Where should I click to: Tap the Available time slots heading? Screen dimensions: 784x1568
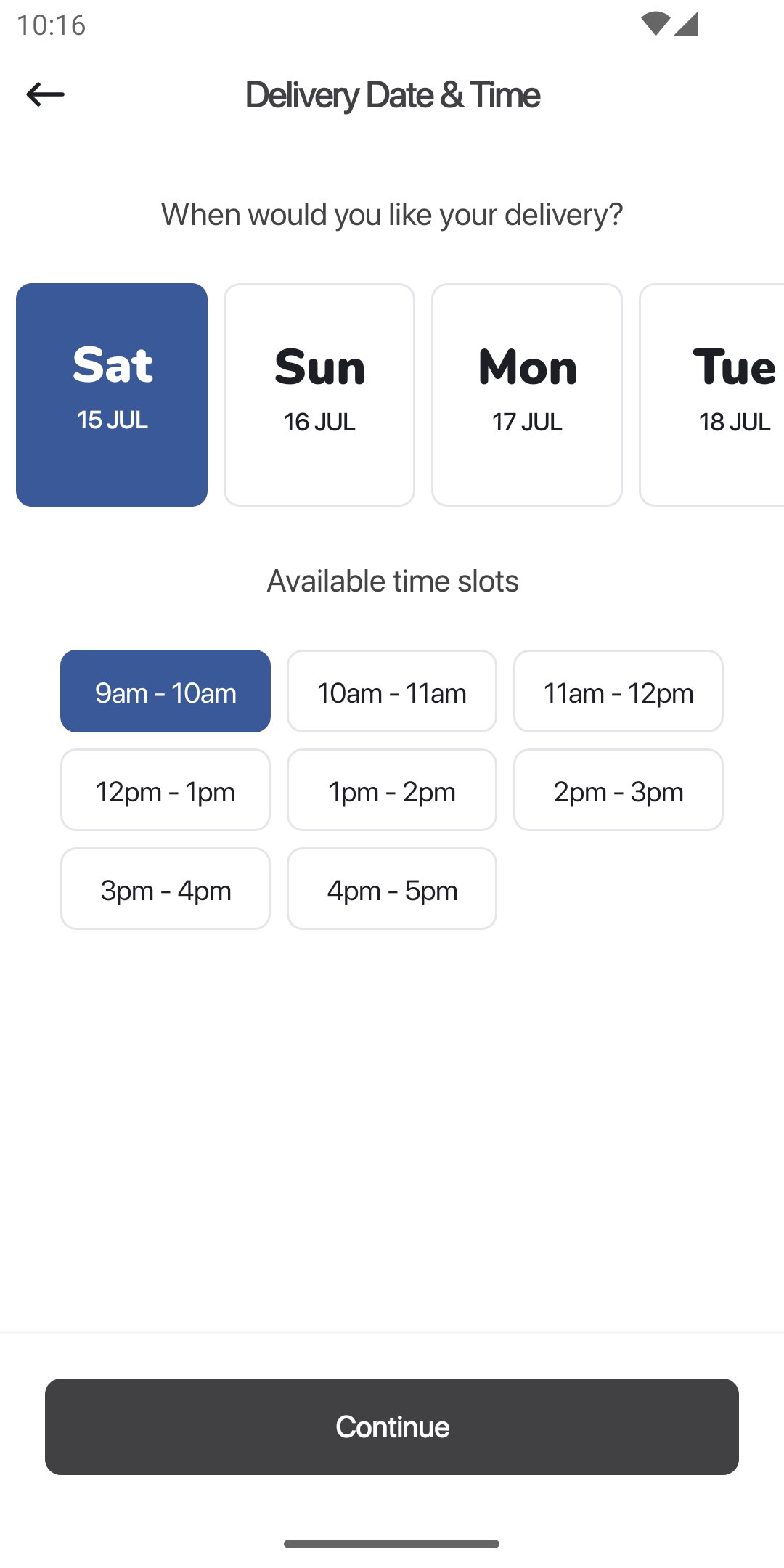click(x=392, y=581)
